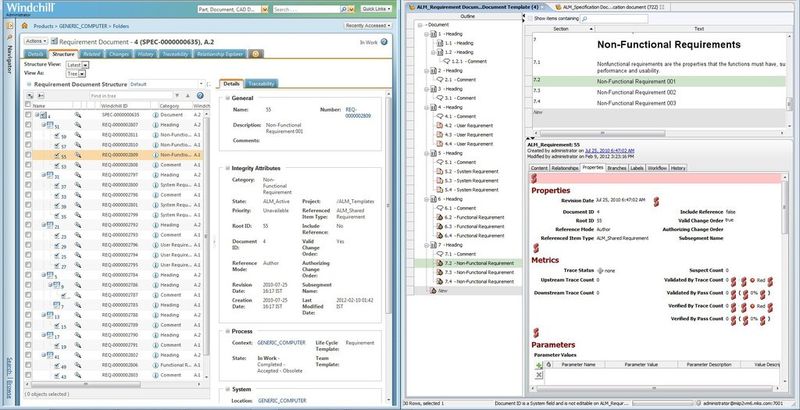Open Quick Links dropdown

tap(377, 9)
